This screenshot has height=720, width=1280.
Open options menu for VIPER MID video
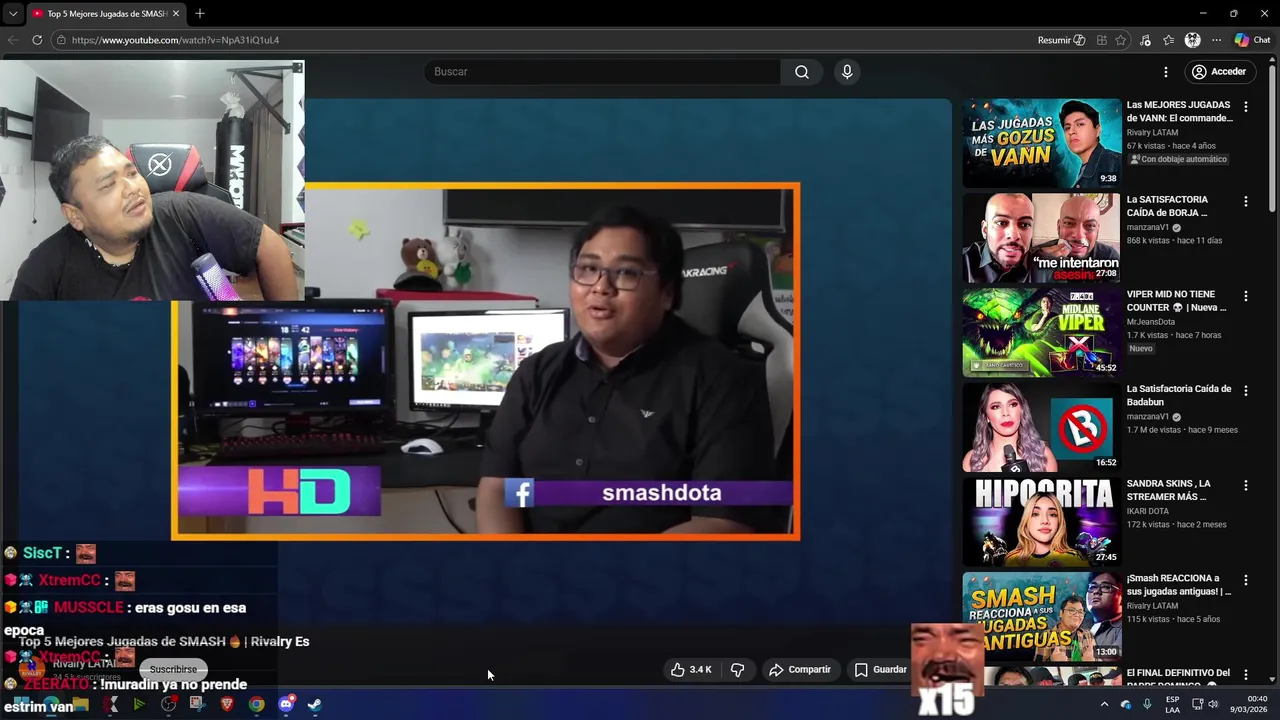click(1246, 296)
